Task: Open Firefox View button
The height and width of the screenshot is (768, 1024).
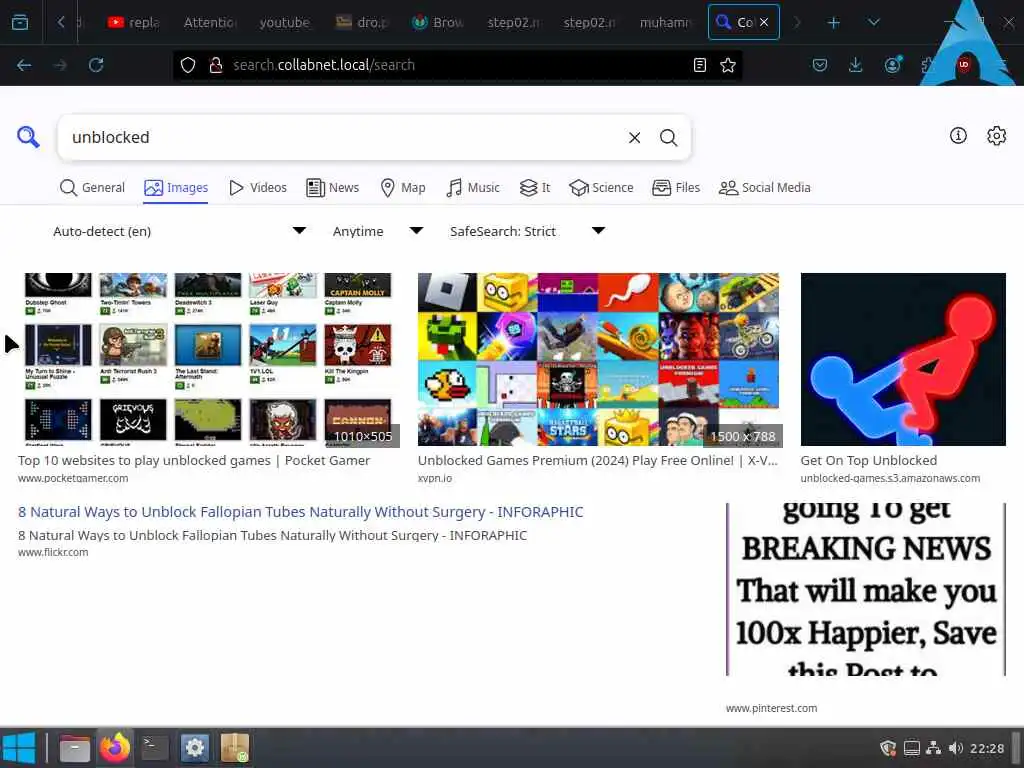Action: [20, 23]
